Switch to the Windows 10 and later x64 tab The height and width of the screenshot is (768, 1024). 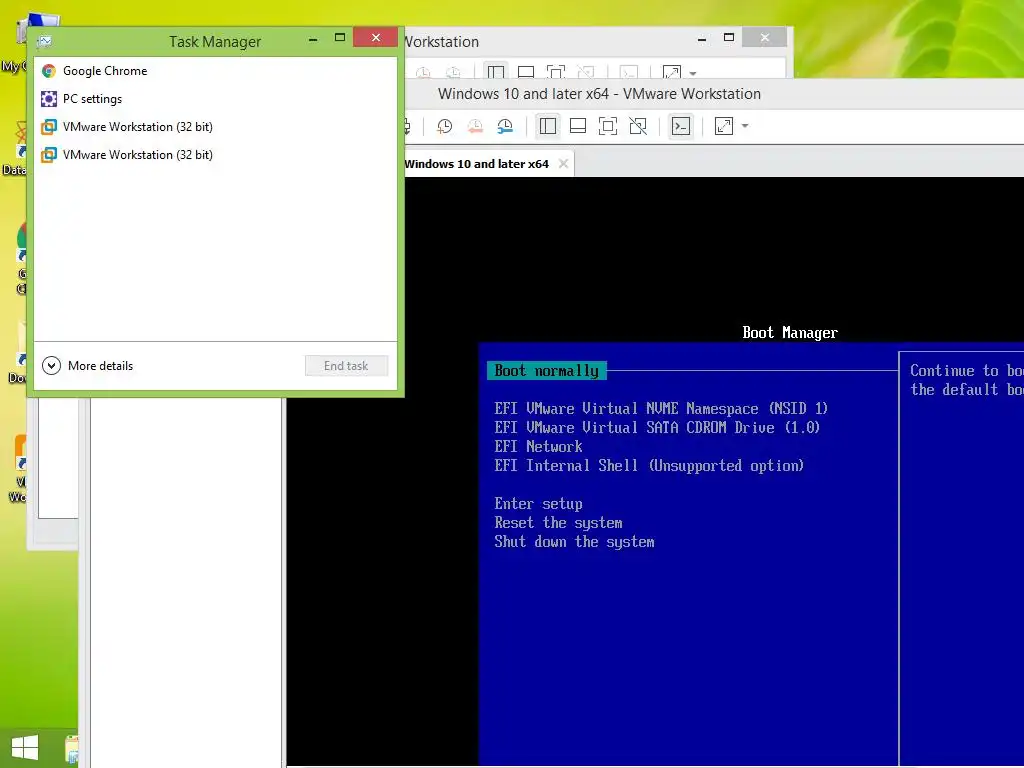coord(476,164)
